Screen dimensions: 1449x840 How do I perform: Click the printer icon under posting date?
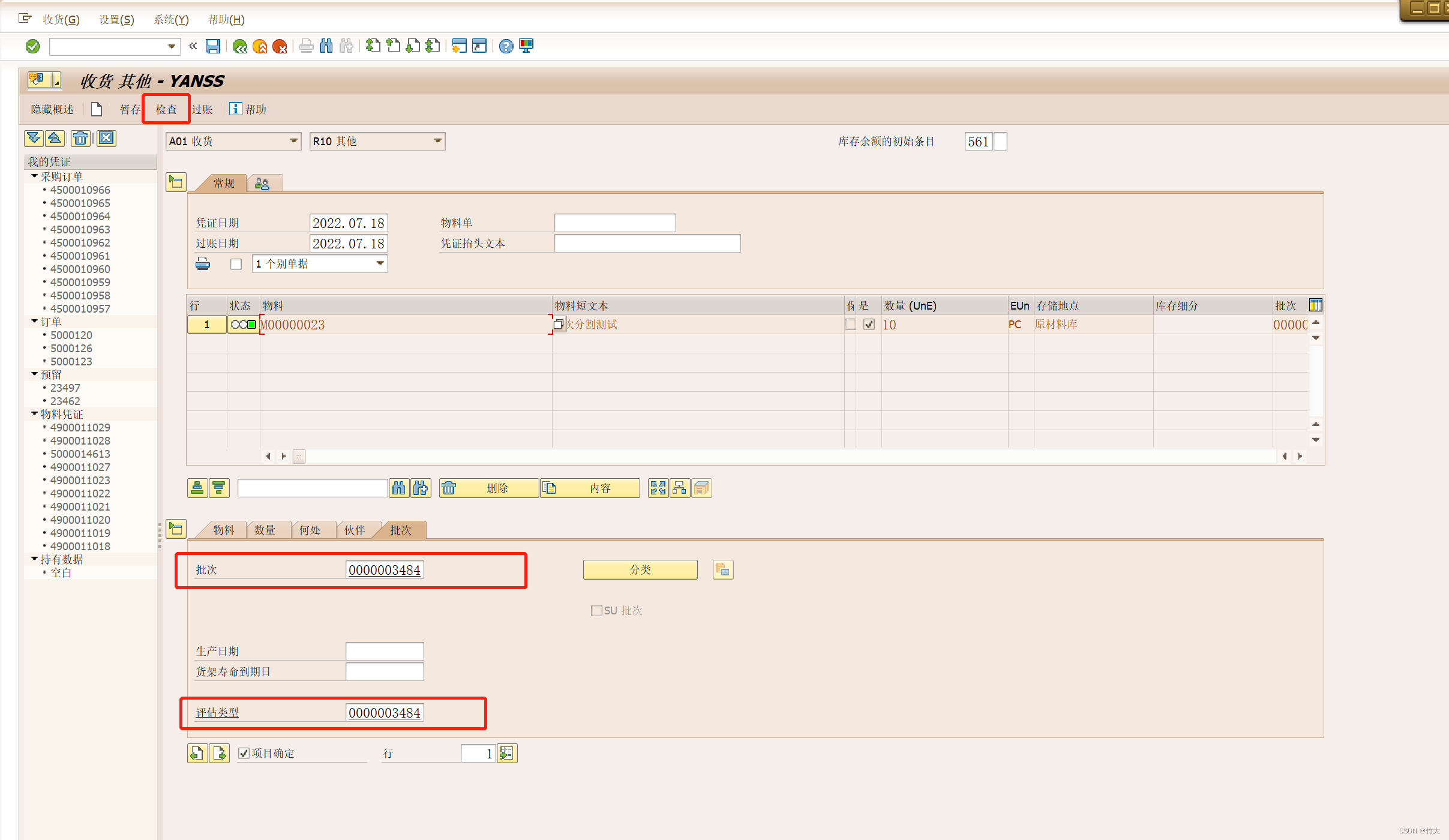click(203, 264)
